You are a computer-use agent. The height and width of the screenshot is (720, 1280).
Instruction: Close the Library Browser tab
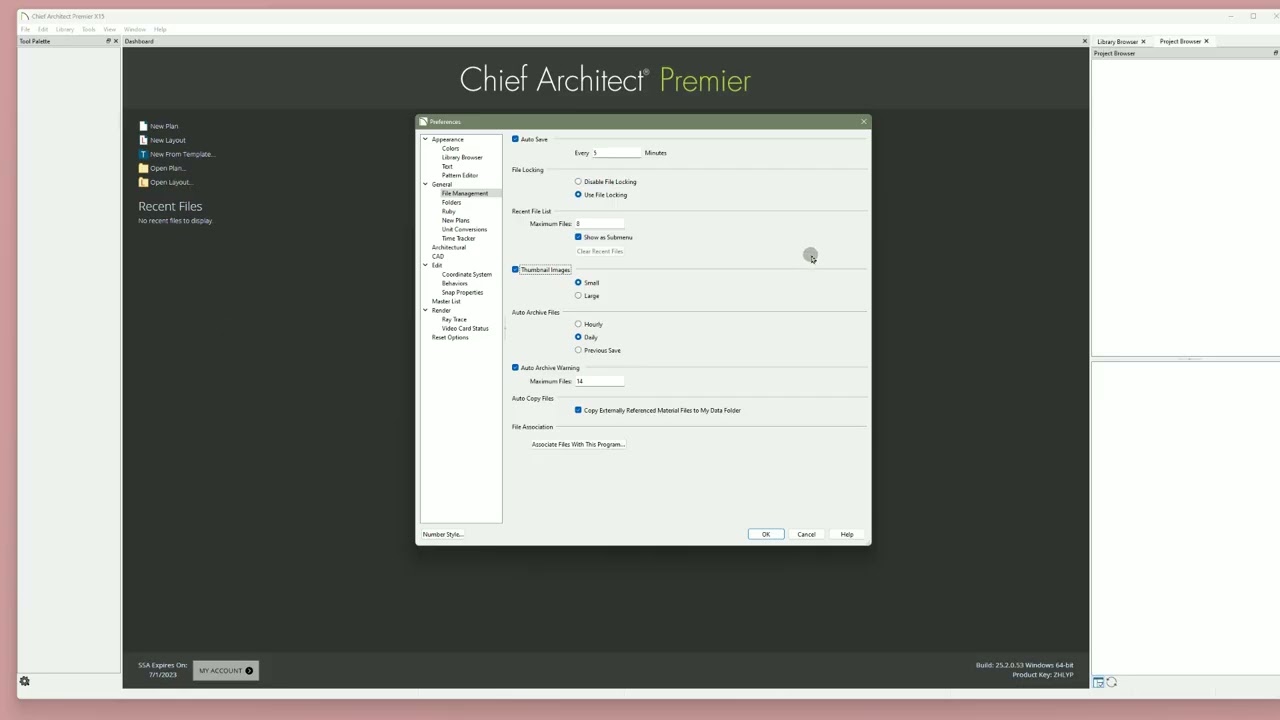click(x=1143, y=42)
